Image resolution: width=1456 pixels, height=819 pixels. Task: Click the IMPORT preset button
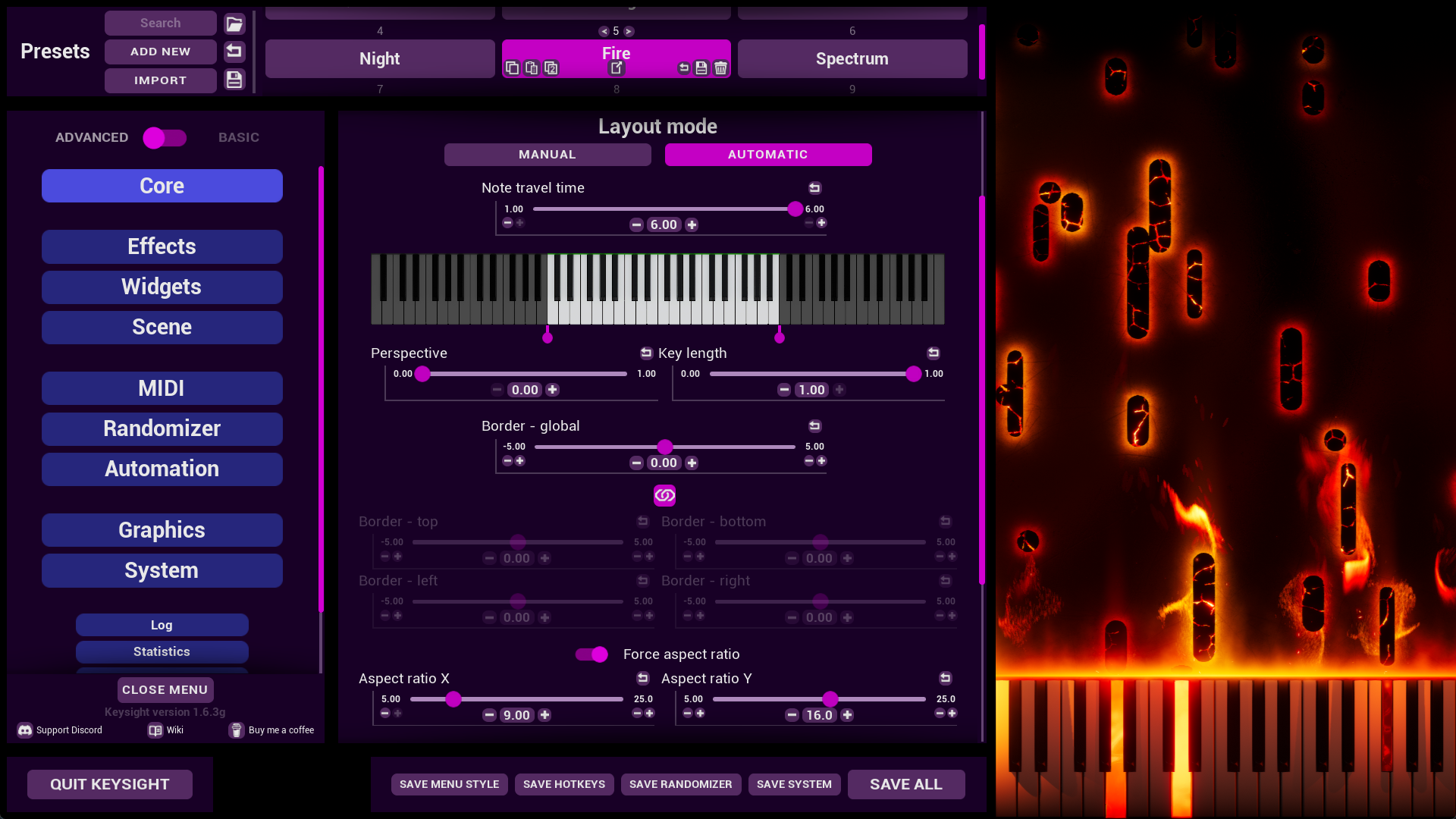(161, 80)
